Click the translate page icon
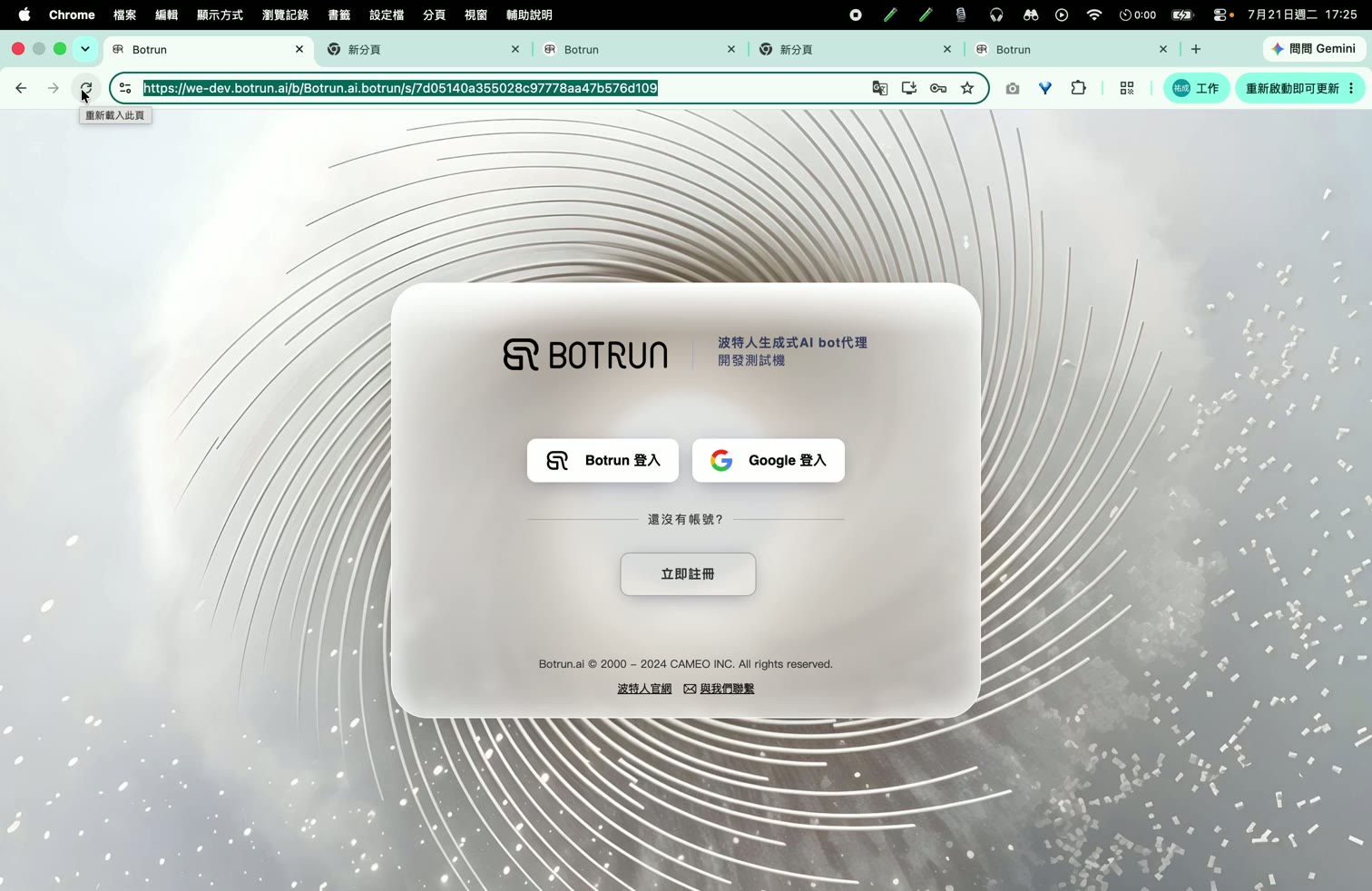Viewport: 1372px width, 891px height. (x=879, y=88)
